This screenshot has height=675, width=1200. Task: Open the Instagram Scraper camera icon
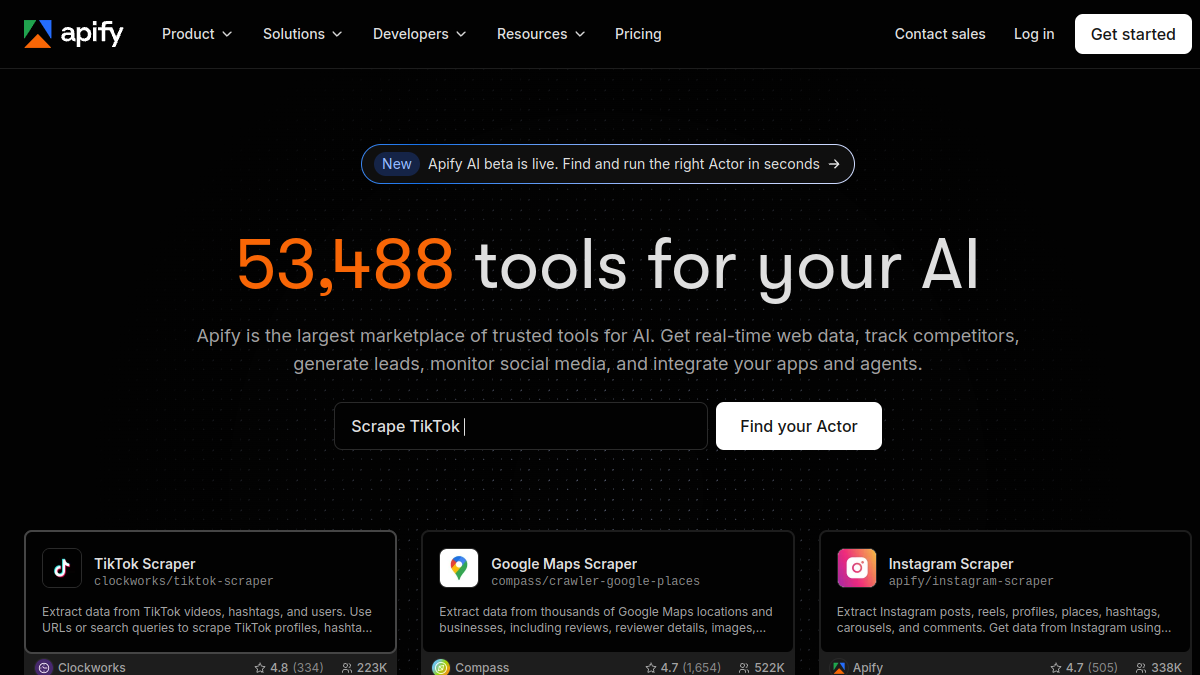pyautogui.click(x=857, y=568)
